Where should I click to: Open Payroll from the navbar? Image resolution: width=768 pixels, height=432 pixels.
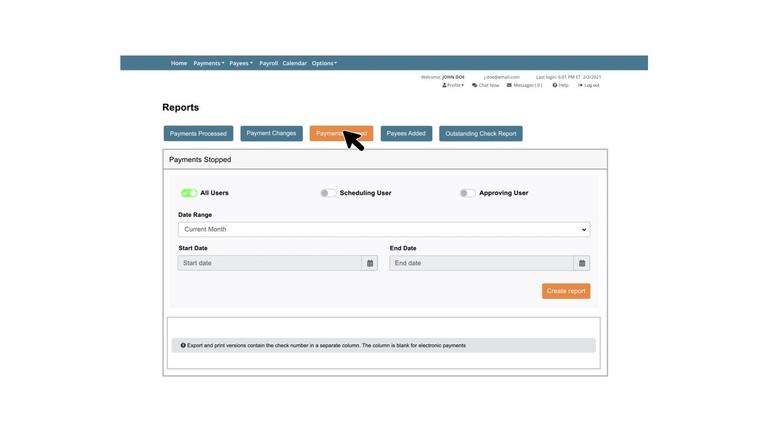click(x=268, y=63)
